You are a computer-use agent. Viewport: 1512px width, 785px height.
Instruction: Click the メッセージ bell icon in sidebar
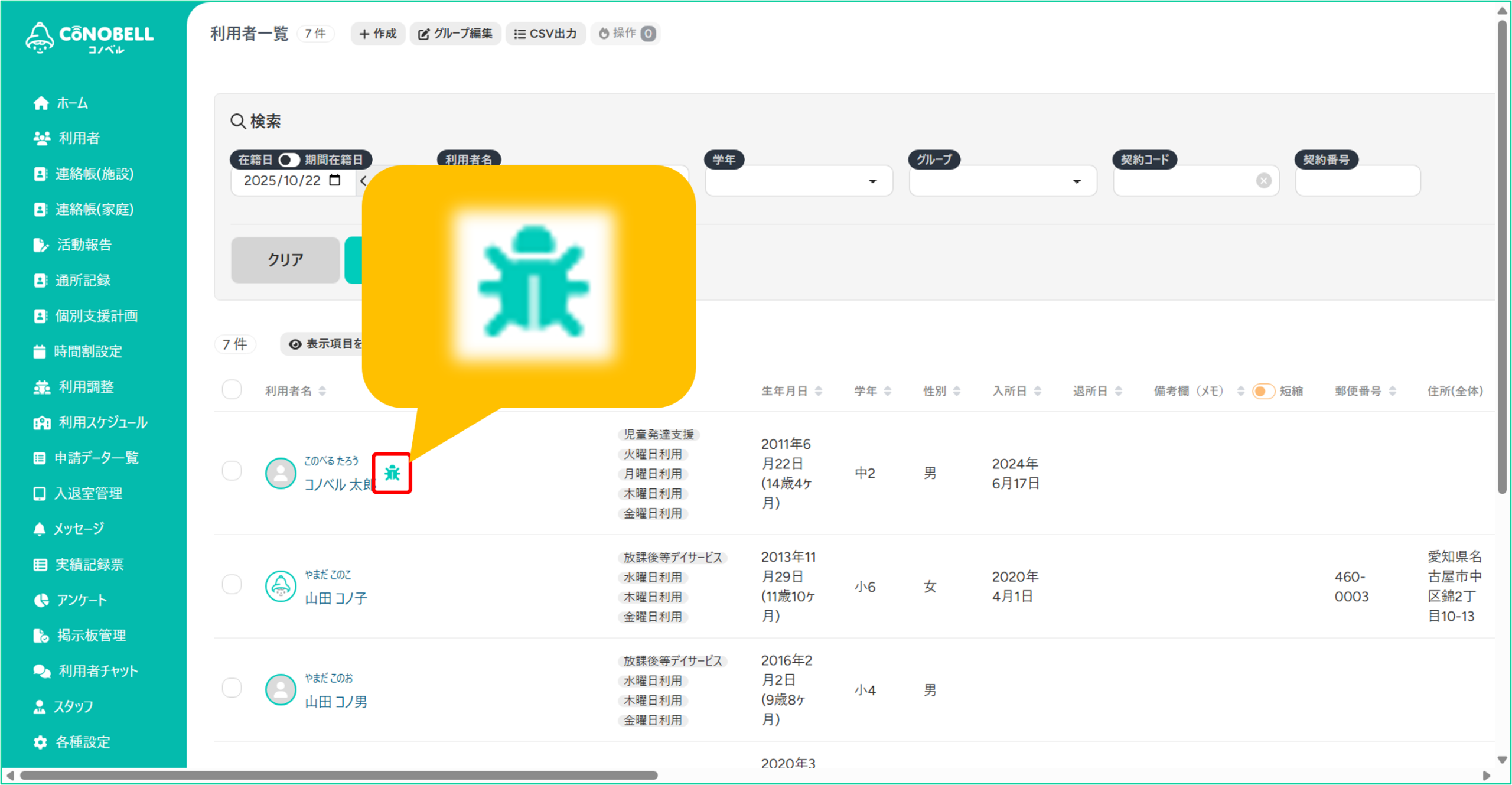[40, 529]
